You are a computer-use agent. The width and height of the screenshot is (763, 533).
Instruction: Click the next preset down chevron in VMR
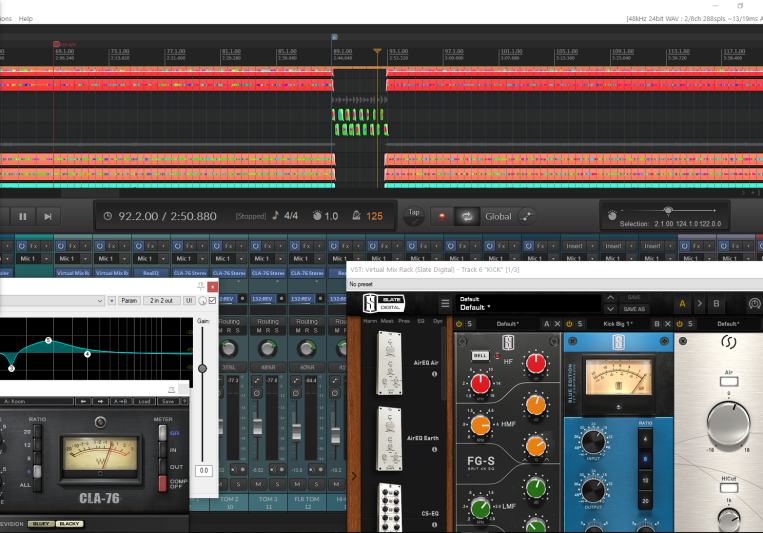point(610,309)
